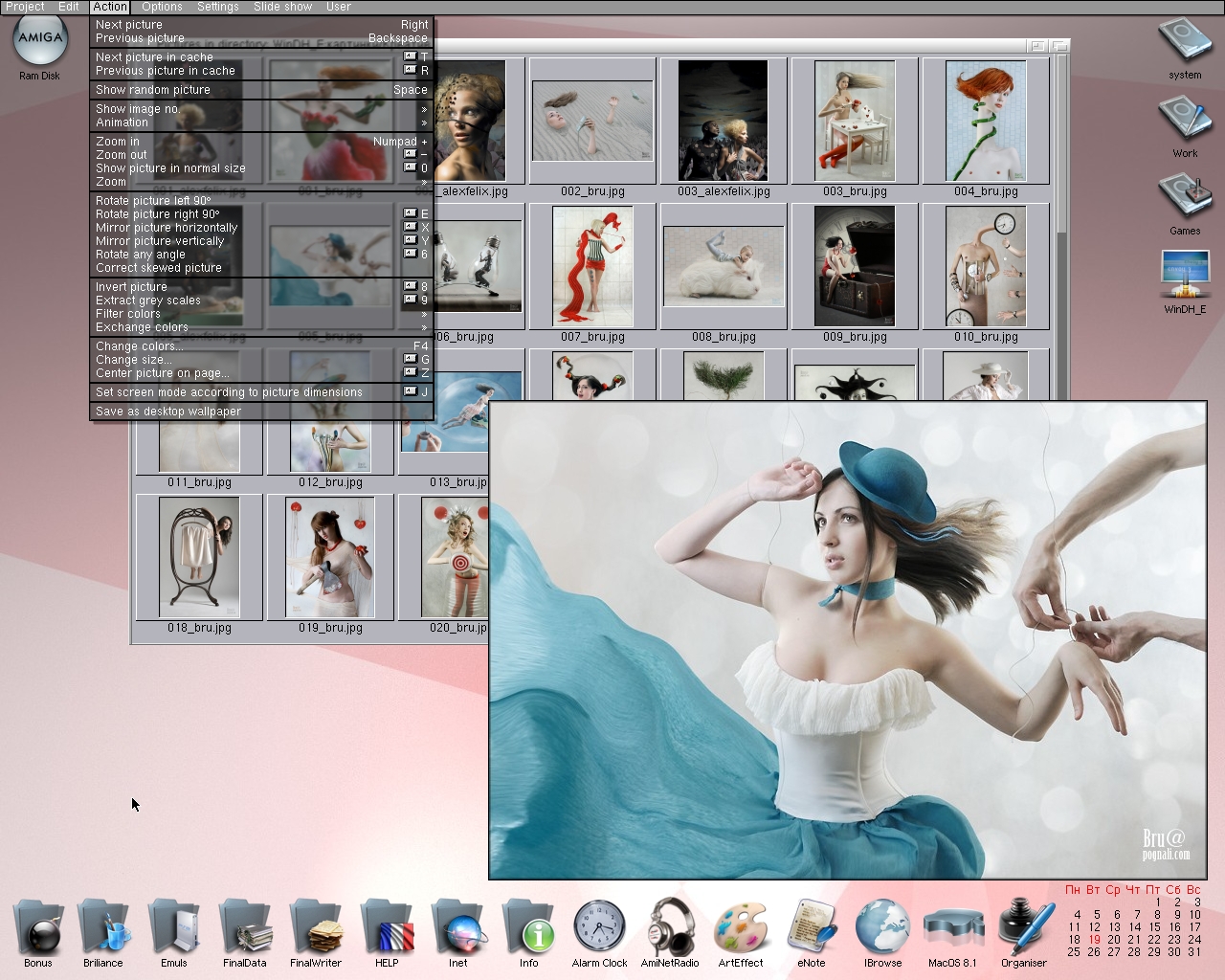Expand the Show image no. submenu
This screenshot has width=1225, height=980.
(260, 109)
